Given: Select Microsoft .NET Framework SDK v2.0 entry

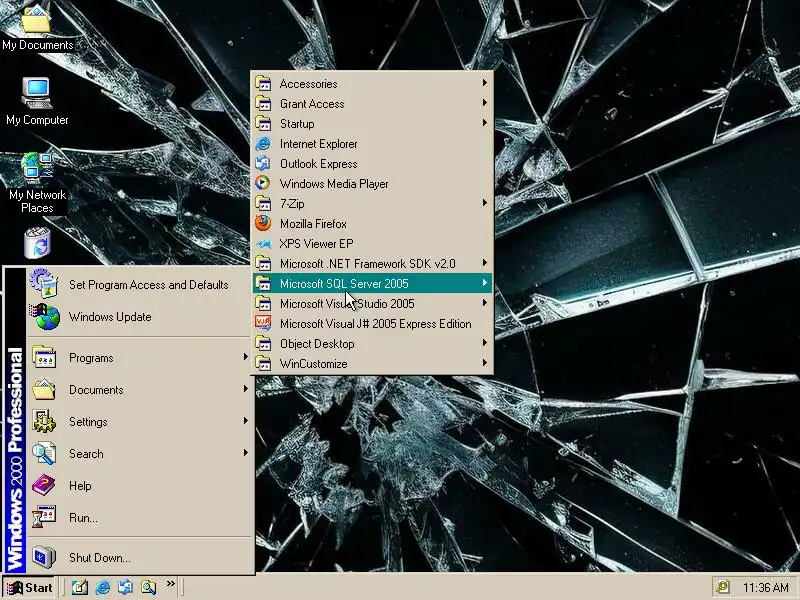Looking at the screenshot, I should pos(372,264).
